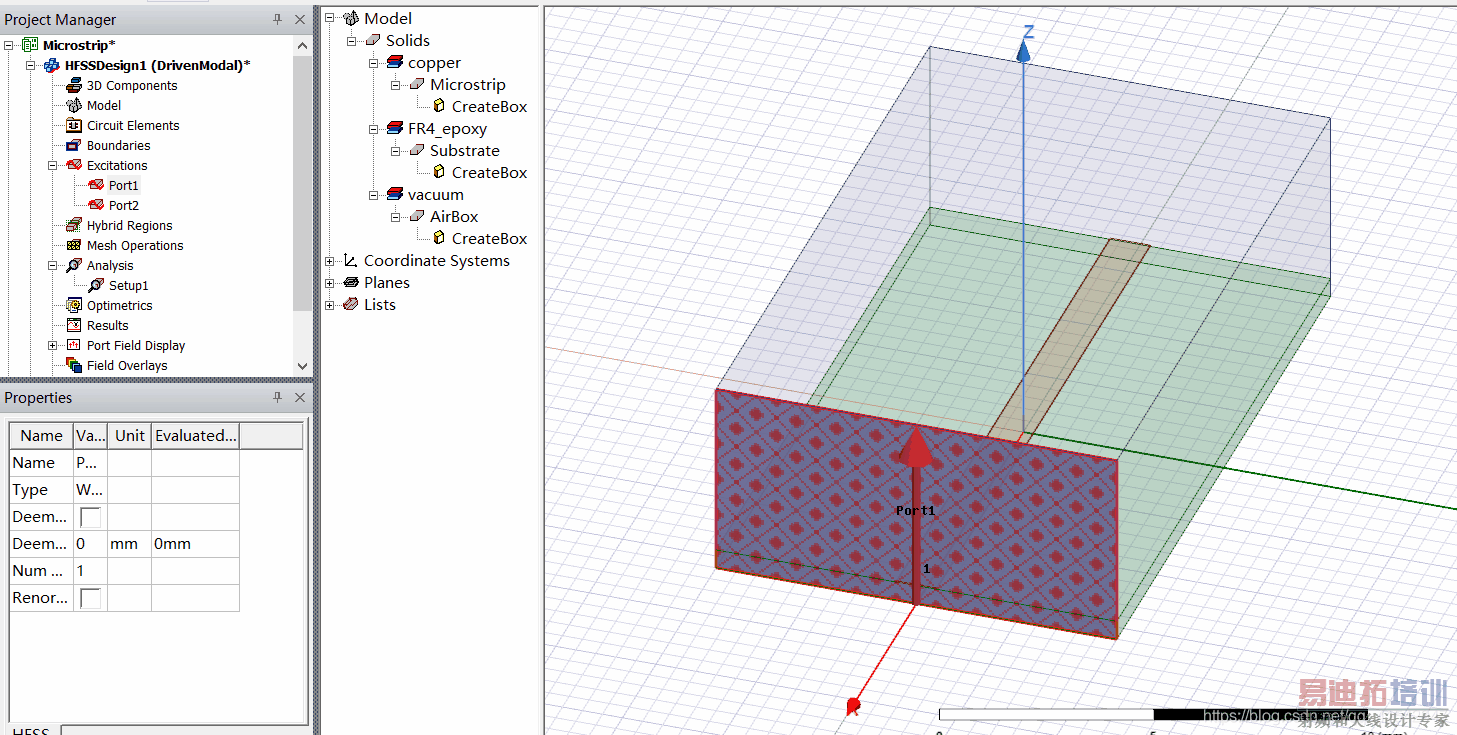The image size is (1457, 735).
Task: Expand the Coordinate Systems node
Action: point(330,260)
